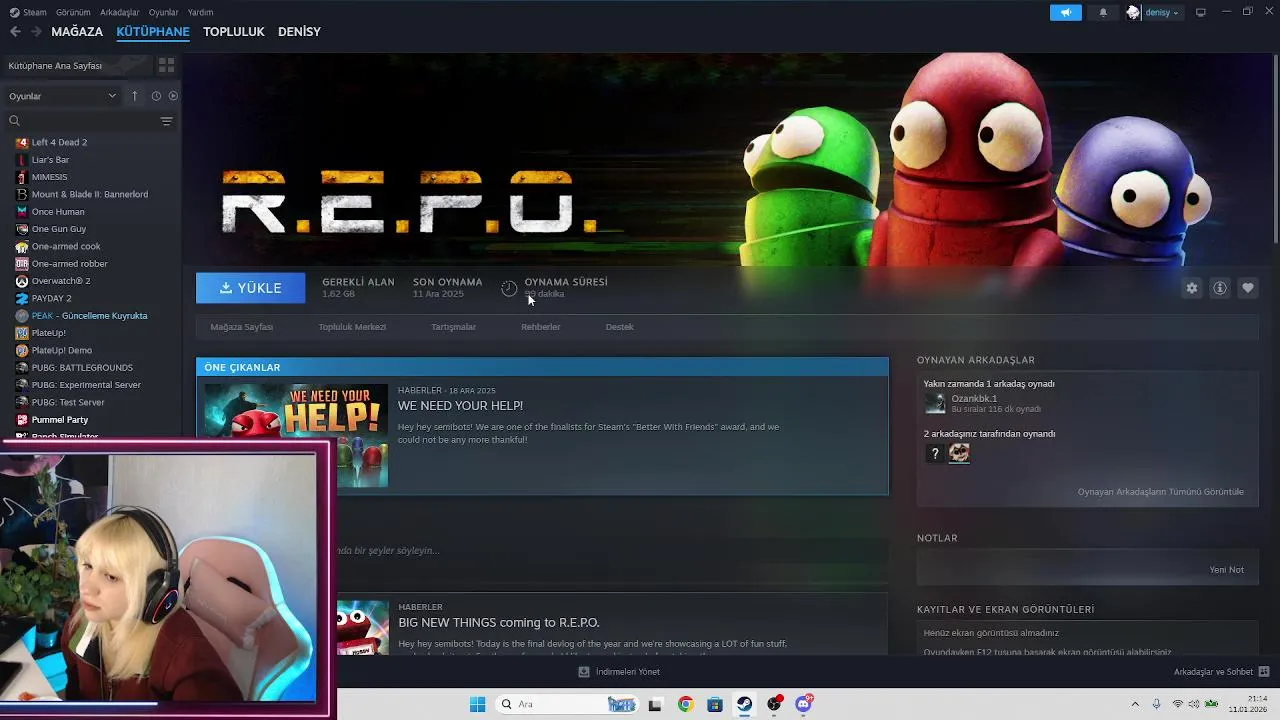
Task: Select PUBG: Test Server in library
Action: (x=68, y=402)
